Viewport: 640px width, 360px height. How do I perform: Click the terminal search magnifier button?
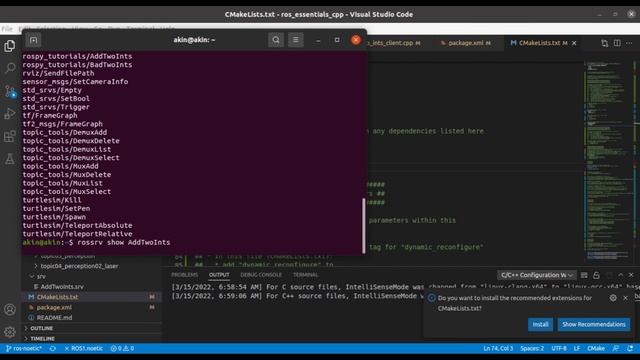[x=276, y=40]
